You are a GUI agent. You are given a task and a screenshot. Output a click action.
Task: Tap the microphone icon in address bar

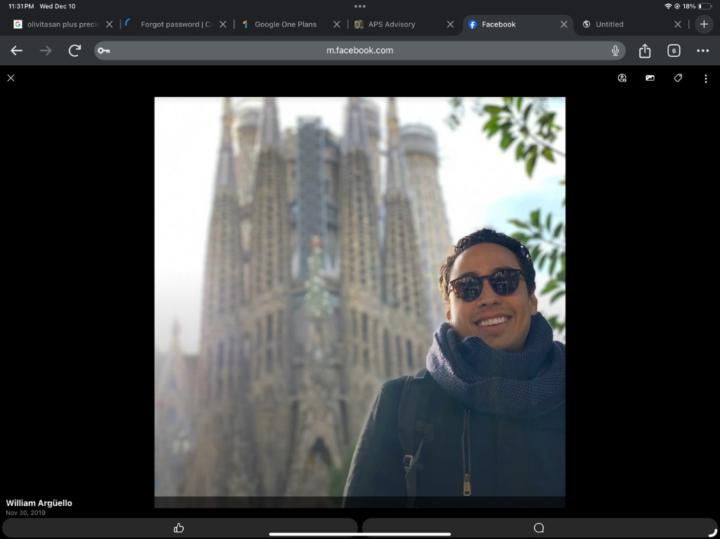(x=615, y=51)
